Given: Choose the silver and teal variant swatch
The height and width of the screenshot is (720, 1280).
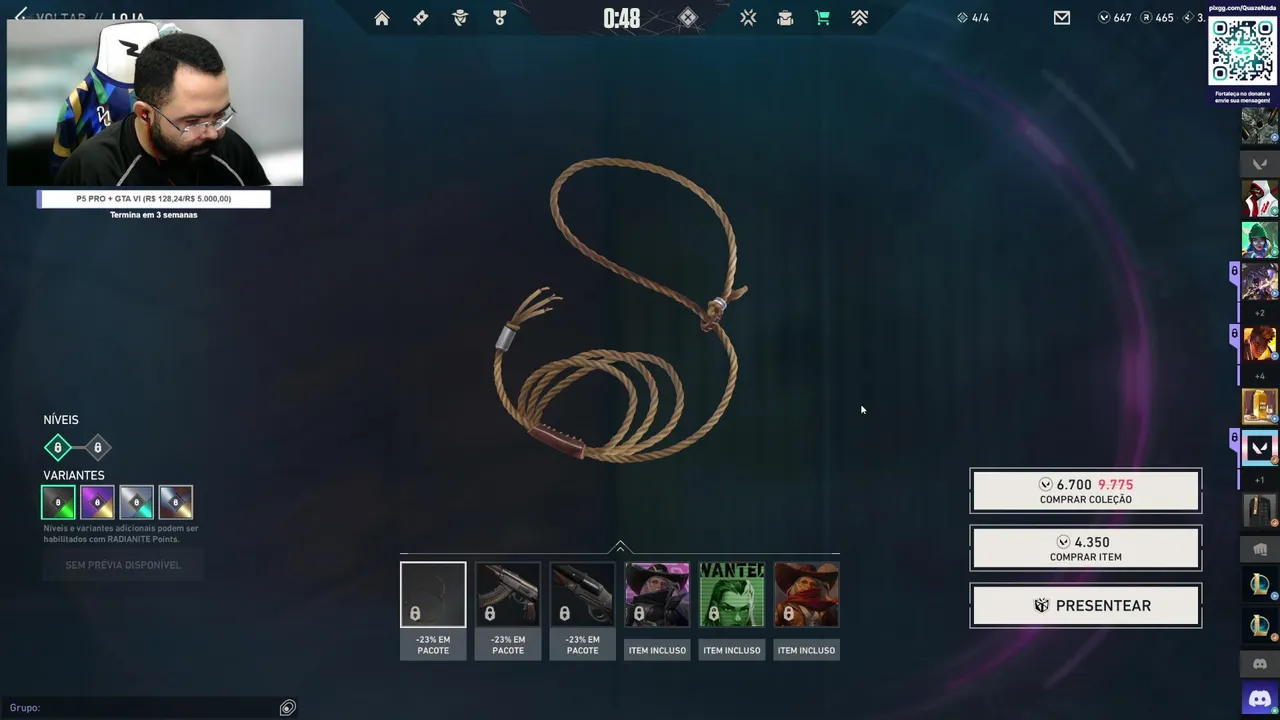Looking at the screenshot, I should (136, 502).
